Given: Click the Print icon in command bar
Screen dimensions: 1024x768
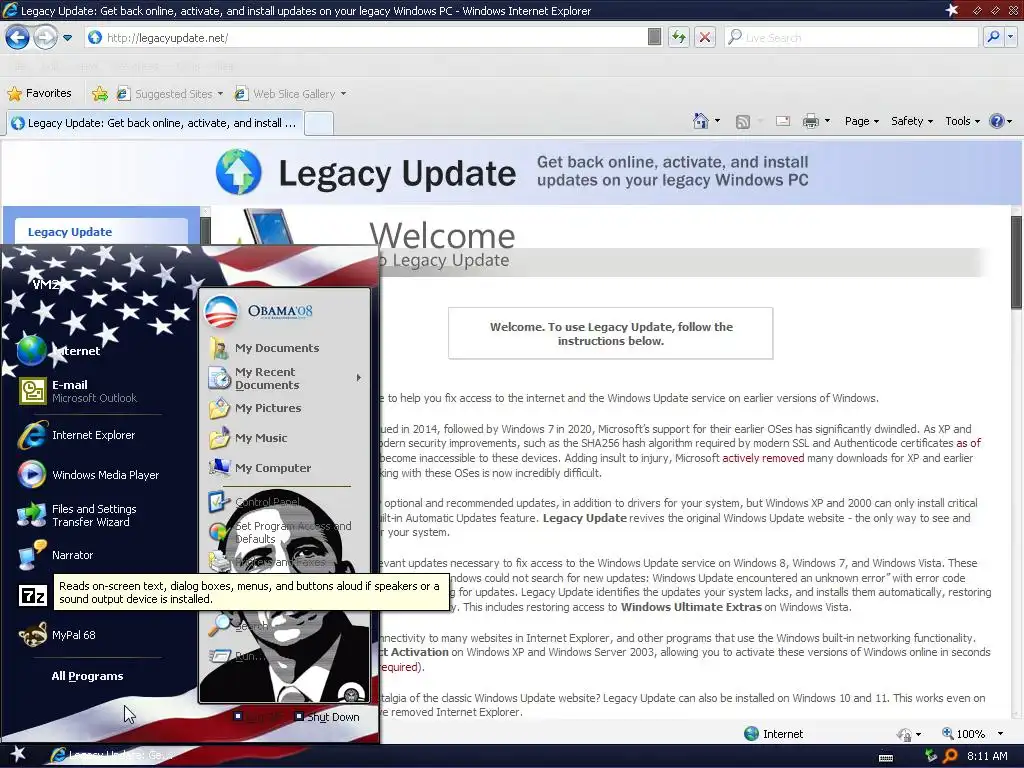Looking at the screenshot, I should 810,121.
